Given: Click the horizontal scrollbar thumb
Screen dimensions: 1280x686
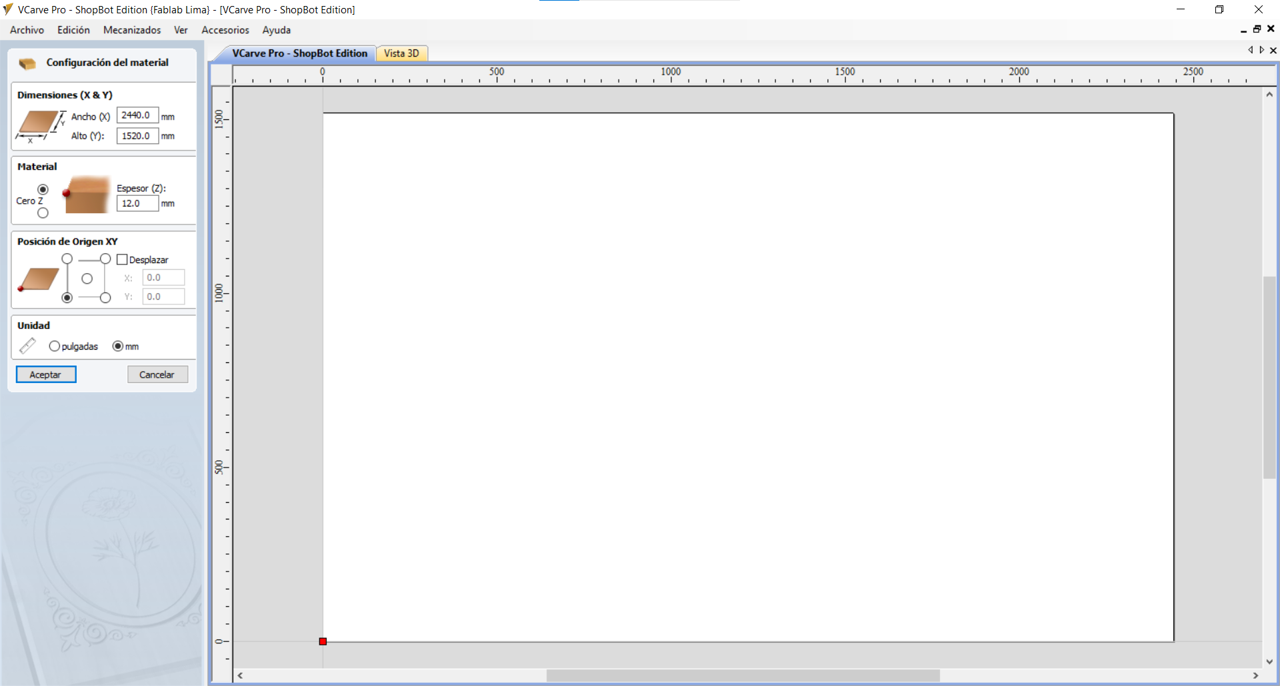Looking at the screenshot, I should coord(743,676).
